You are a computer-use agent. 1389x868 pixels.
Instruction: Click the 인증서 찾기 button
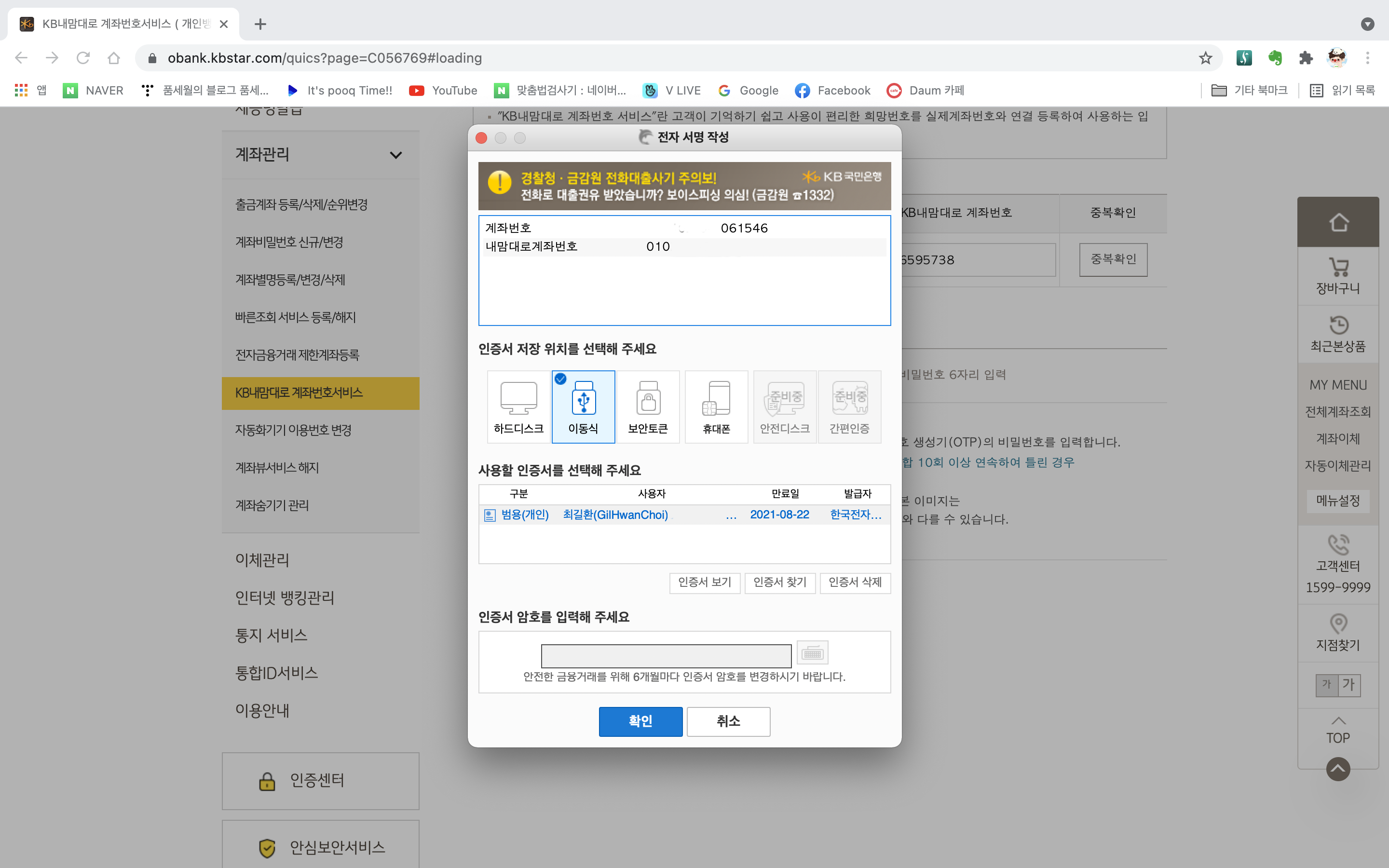(779, 583)
